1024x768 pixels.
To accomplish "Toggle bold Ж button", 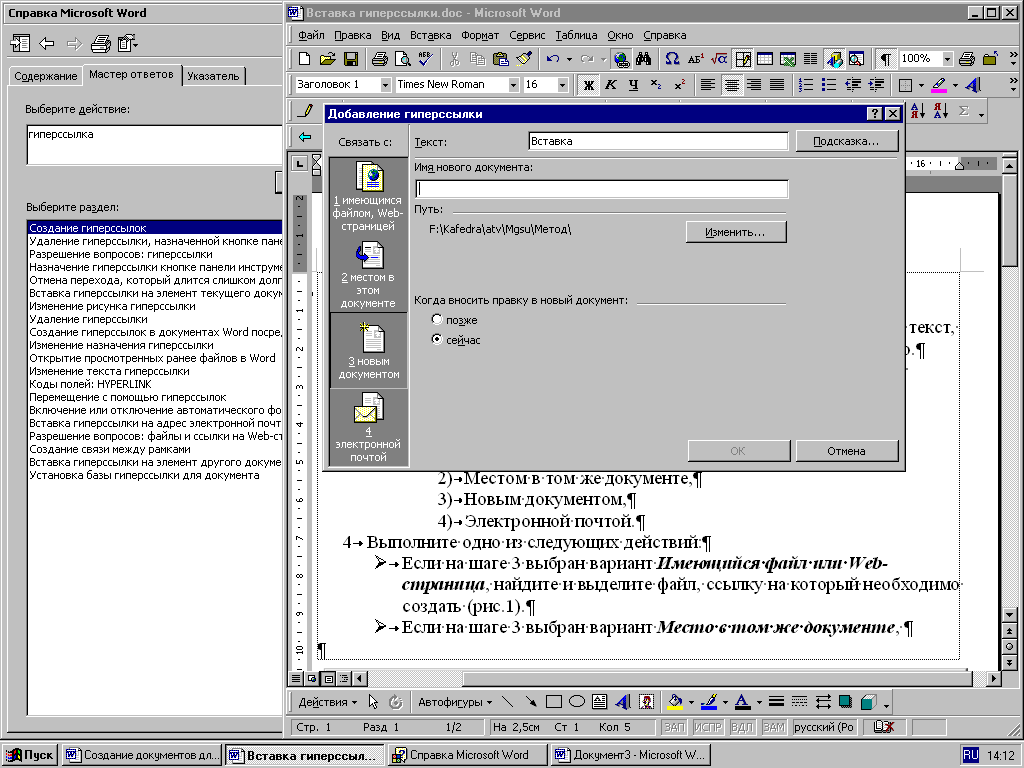I will click(588, 85).
